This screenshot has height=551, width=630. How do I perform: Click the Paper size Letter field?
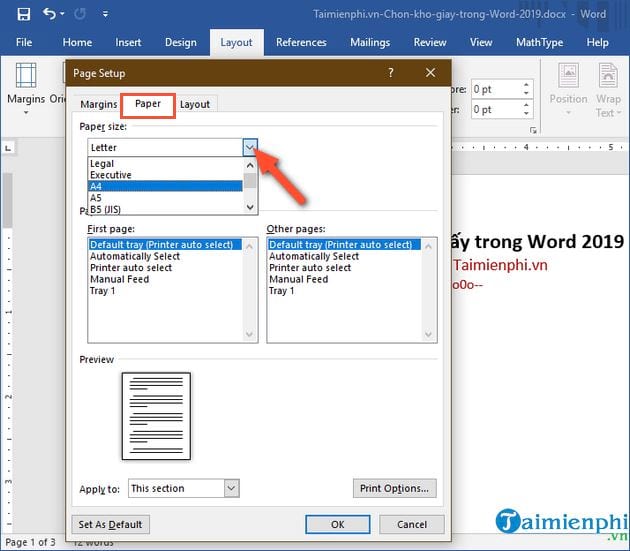point(165,147)
